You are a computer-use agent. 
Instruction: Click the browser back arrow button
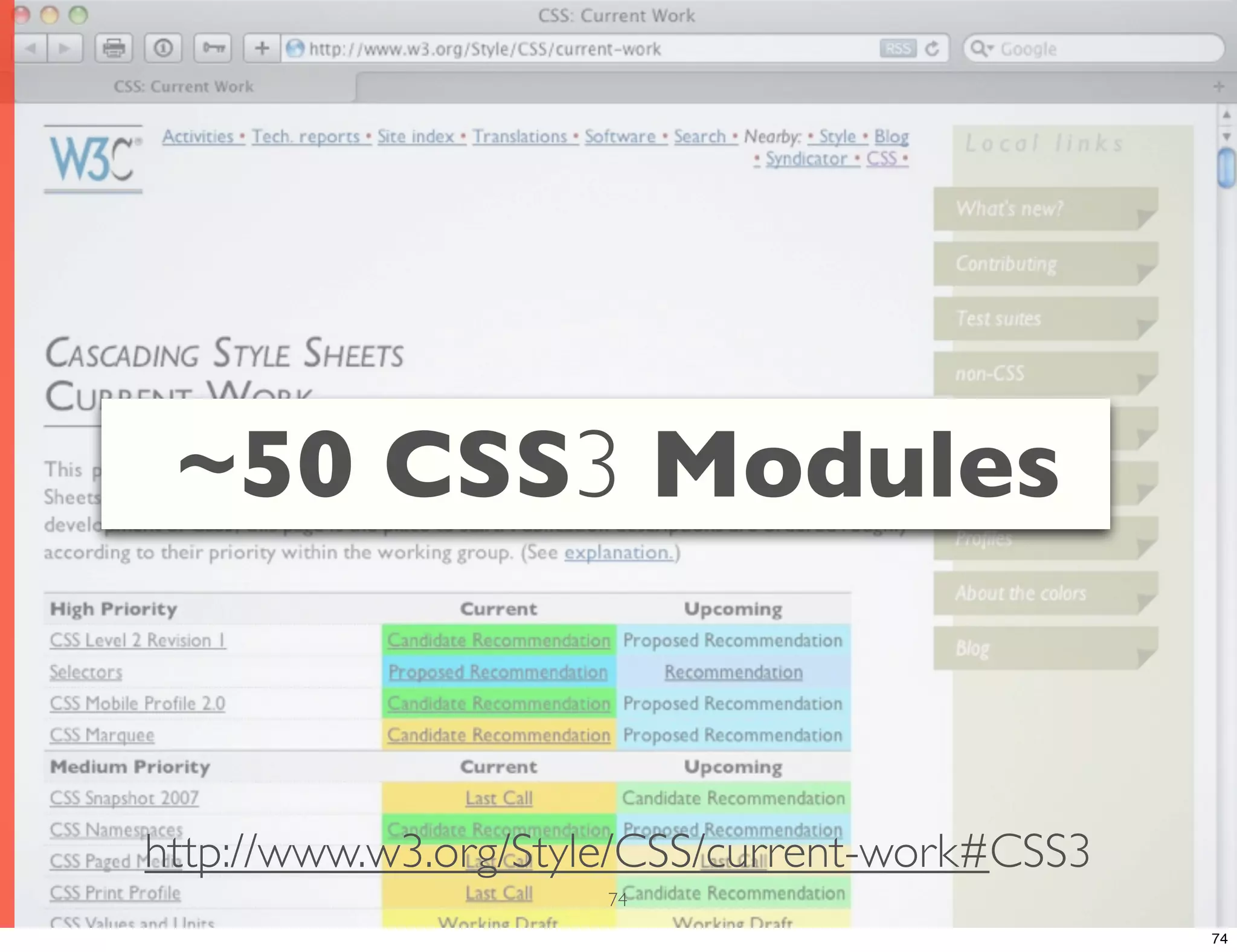pos(31,48)
